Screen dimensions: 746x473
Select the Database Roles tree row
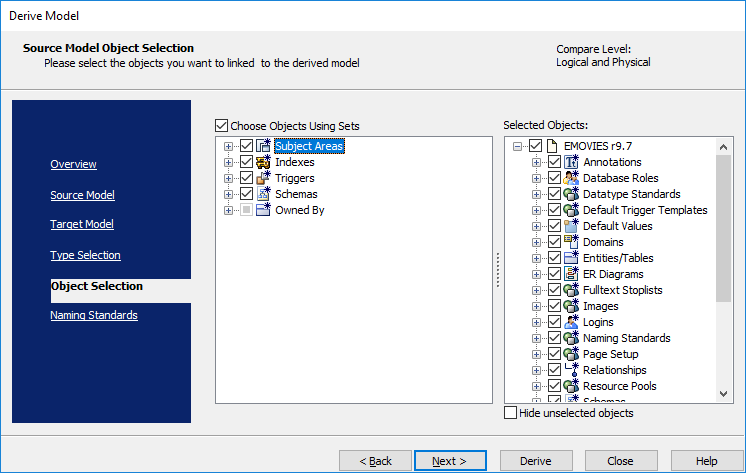pos(621,178)
